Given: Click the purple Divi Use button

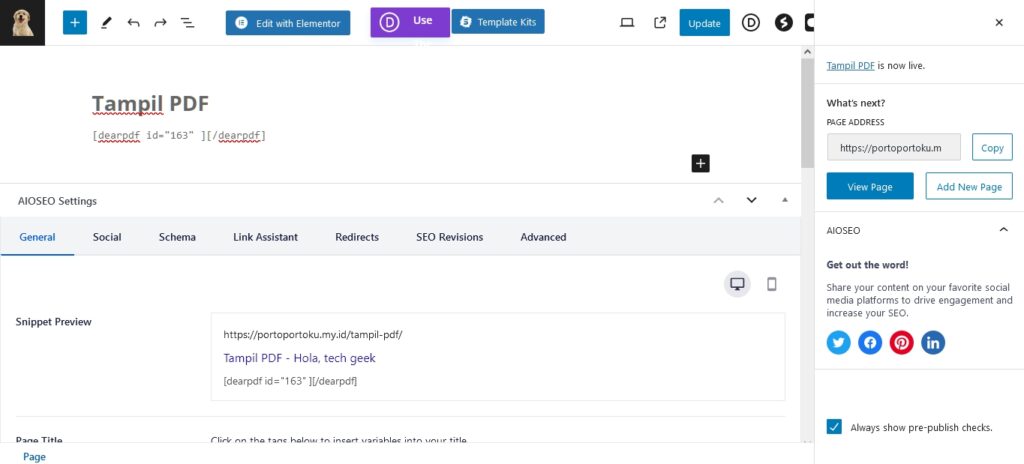Looking at the screenshot, I should [410, 22].
